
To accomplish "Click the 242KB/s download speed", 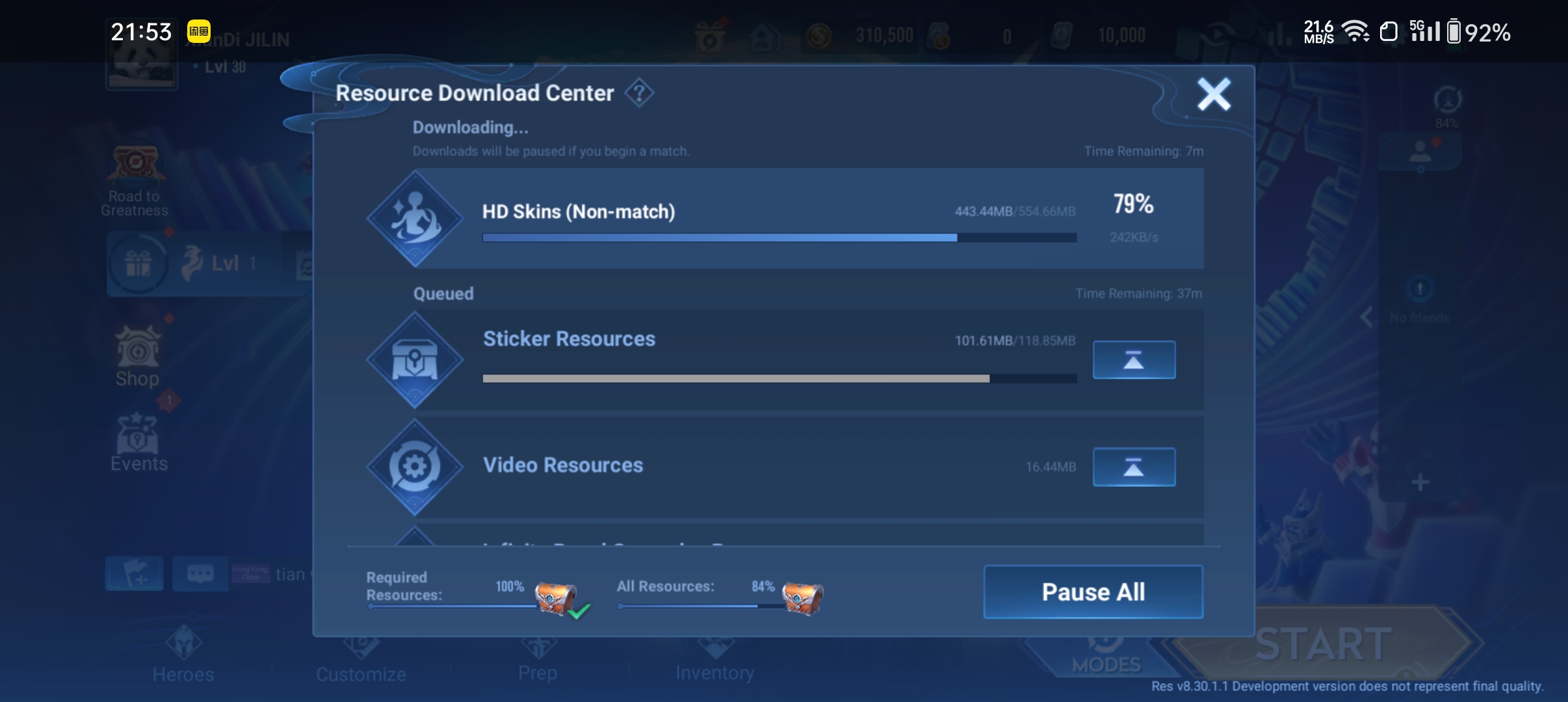I will point(1134,237).
